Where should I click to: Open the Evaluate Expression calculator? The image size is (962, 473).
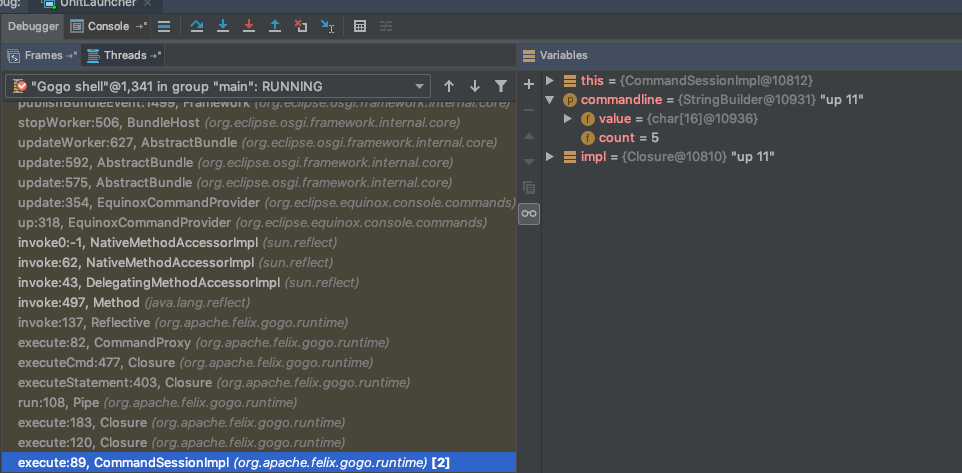click(x=360, y=27)
